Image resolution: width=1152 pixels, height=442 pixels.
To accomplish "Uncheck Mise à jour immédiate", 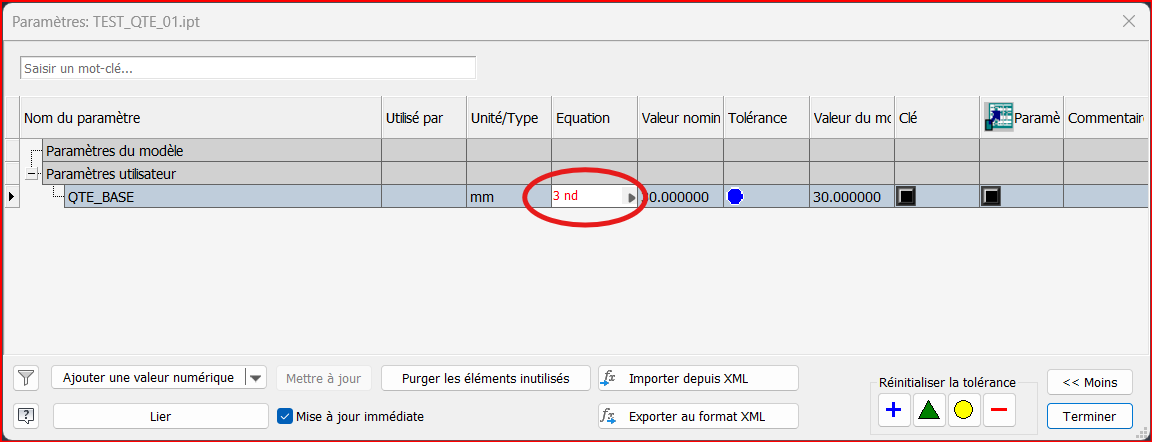I will (284, 416).
